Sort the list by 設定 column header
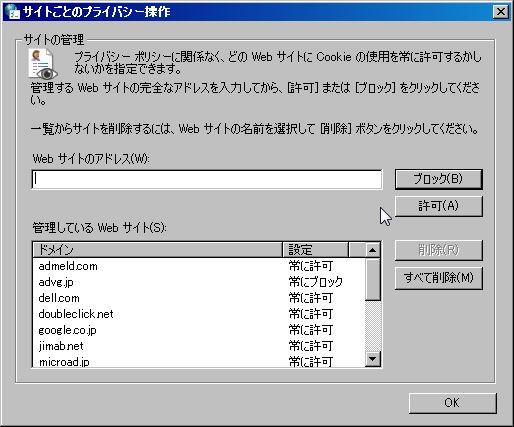The image size is (514, 427). point(315,250)
